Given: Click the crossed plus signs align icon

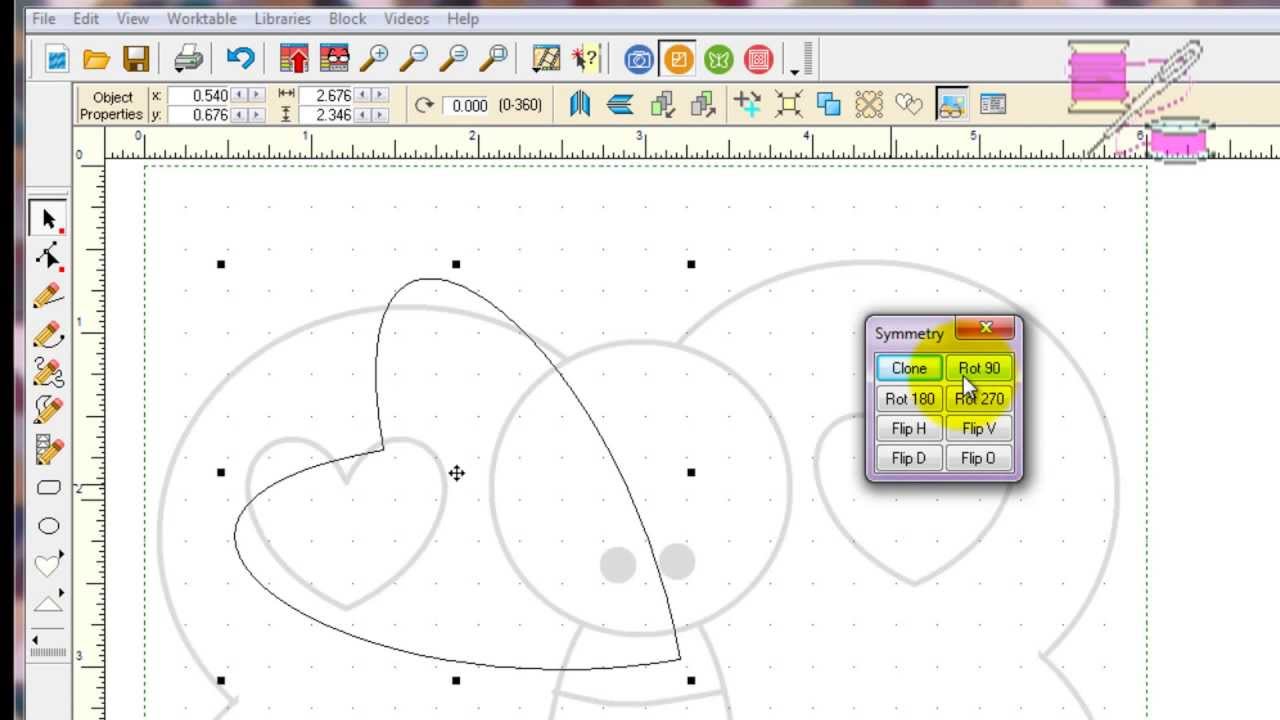Looking at the screenshot, I should pos(747,104).
